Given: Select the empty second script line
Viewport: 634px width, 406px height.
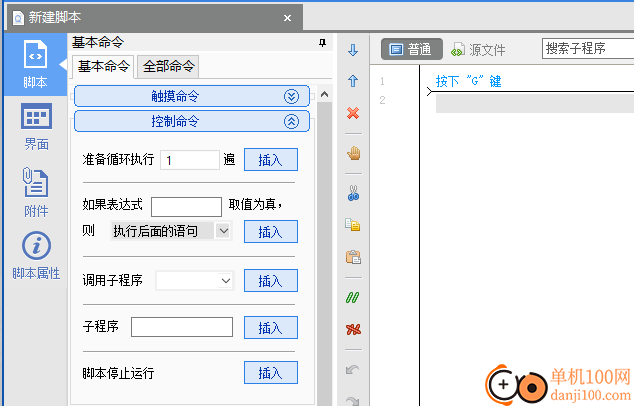Looking at the screenshot, I should (535, 104).
